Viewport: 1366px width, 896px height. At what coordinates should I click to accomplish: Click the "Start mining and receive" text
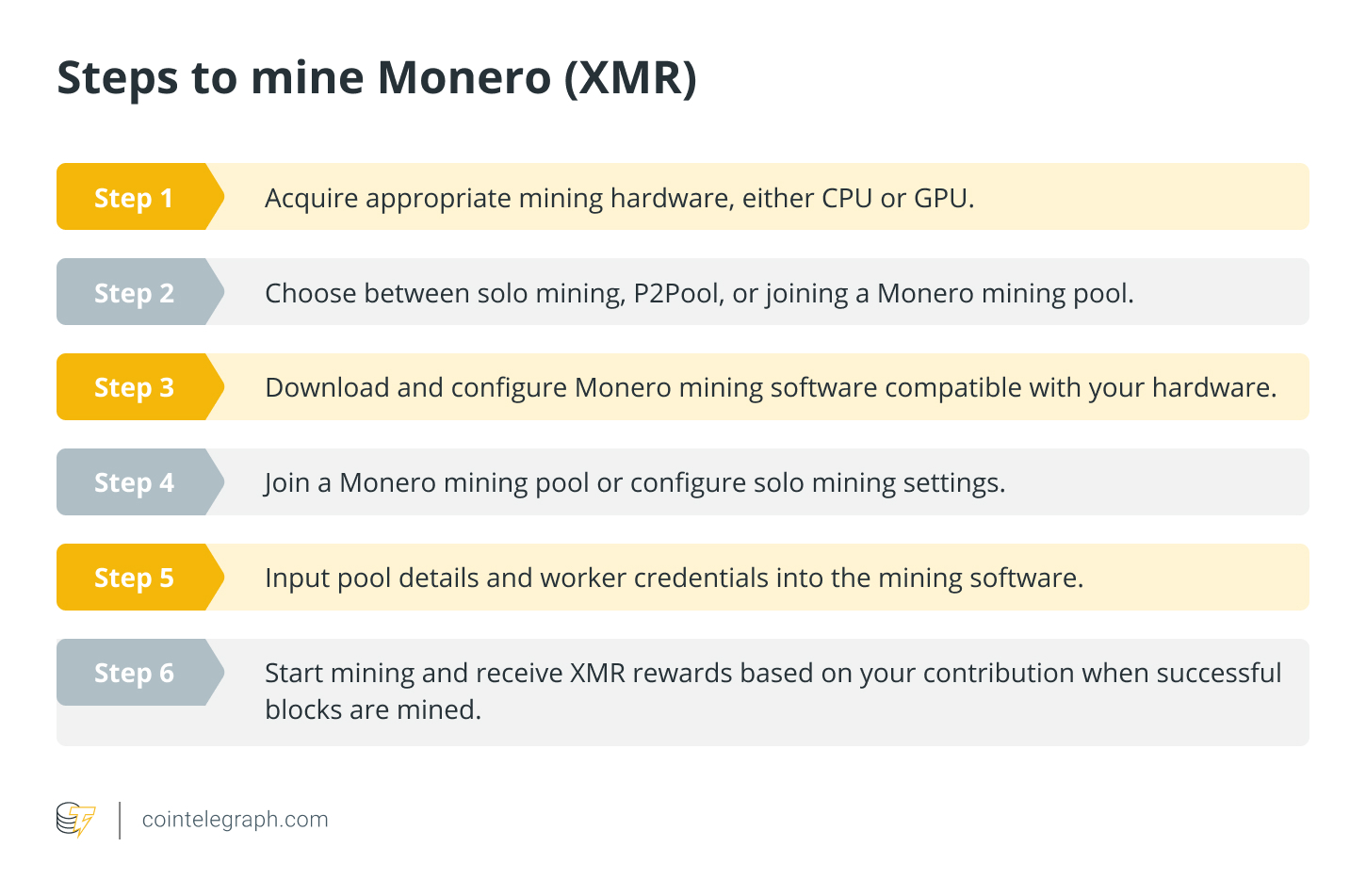tap(415, 673)
